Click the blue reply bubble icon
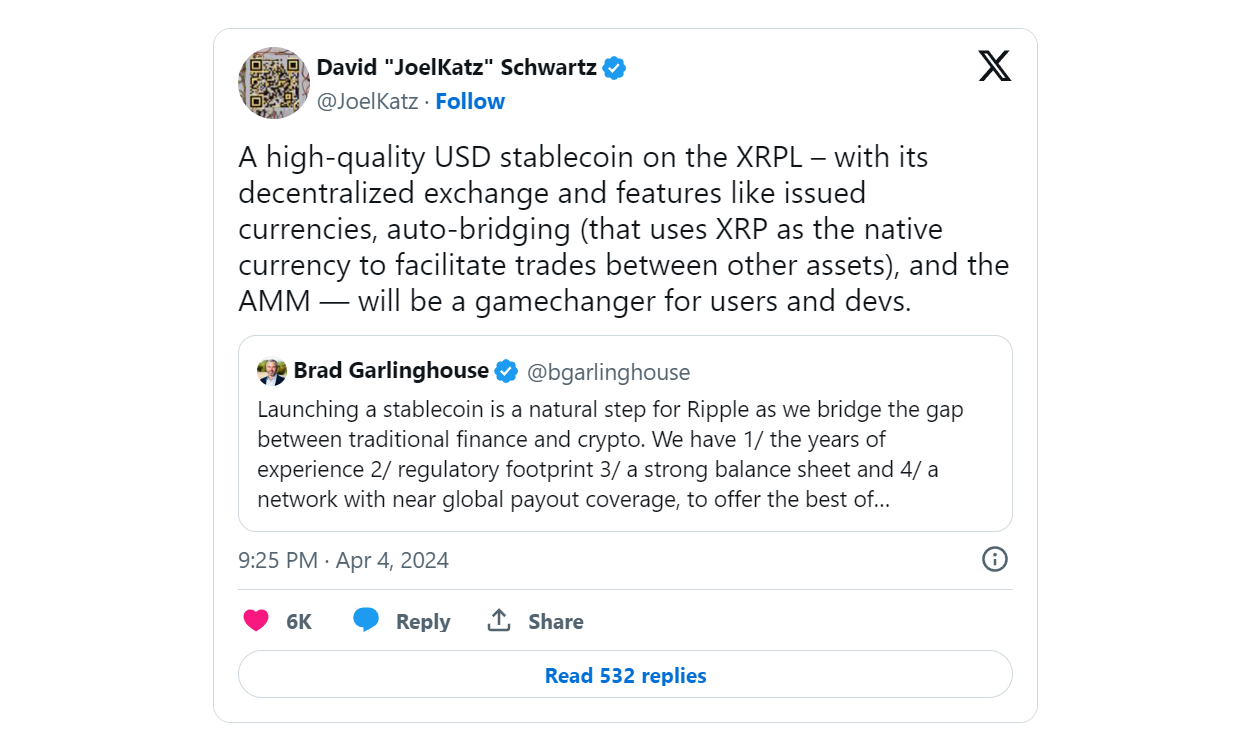1255x741 pixels. (366, 621)
